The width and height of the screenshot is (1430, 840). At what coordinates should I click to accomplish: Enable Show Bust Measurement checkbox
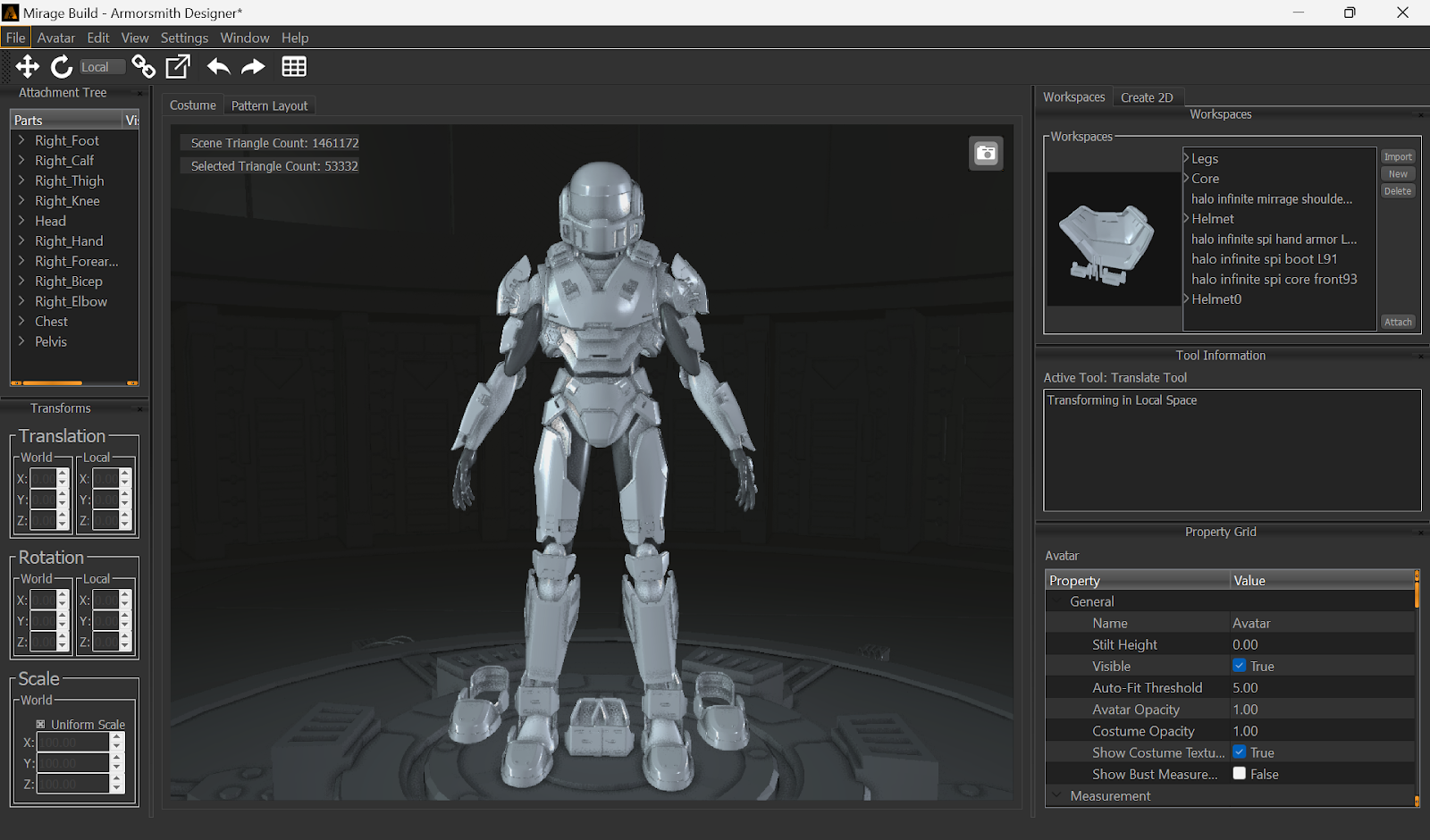tap(1239, 774)
